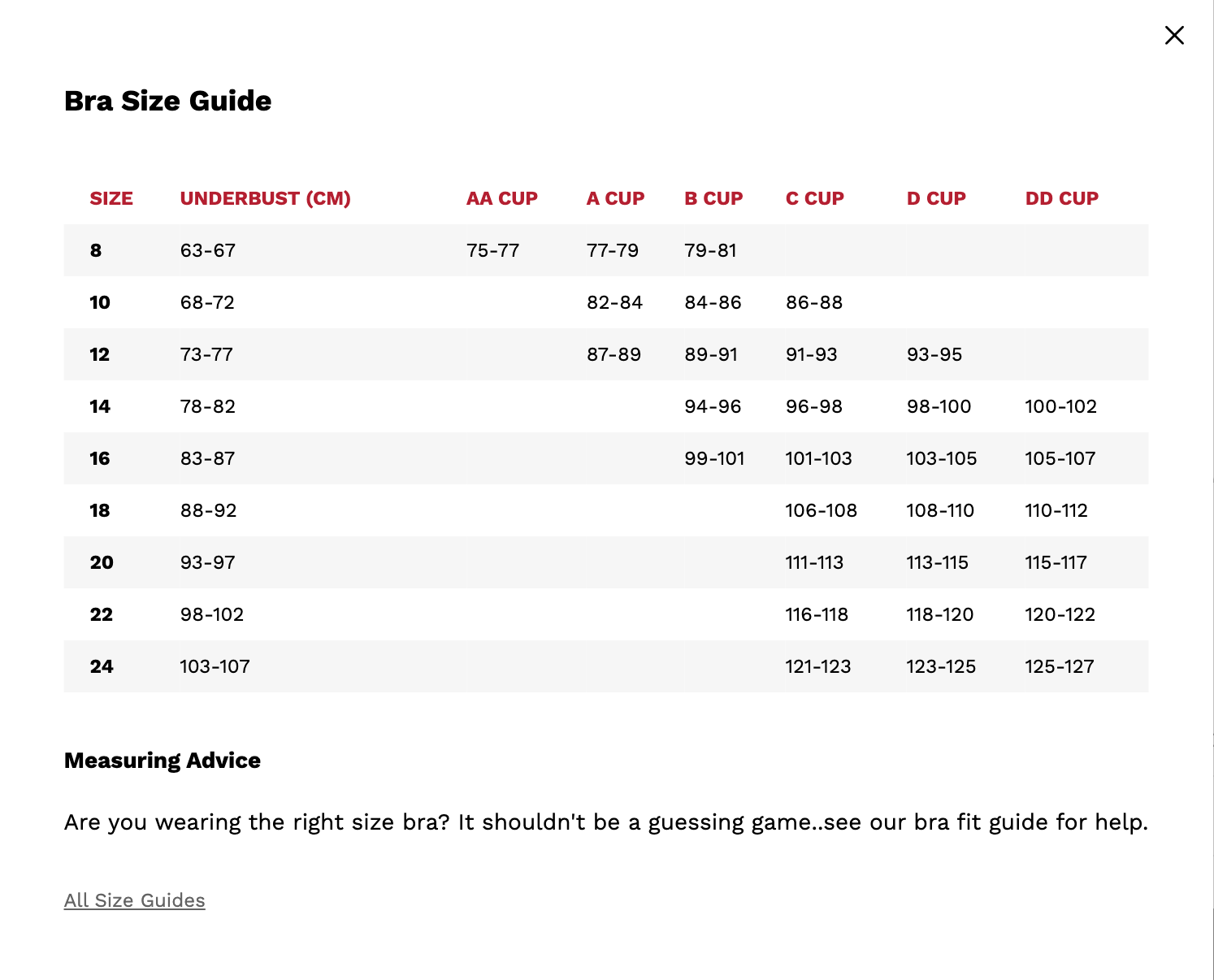Select the C CUP column header
This screenshot has width=1214, height=980.
(815, 198)
